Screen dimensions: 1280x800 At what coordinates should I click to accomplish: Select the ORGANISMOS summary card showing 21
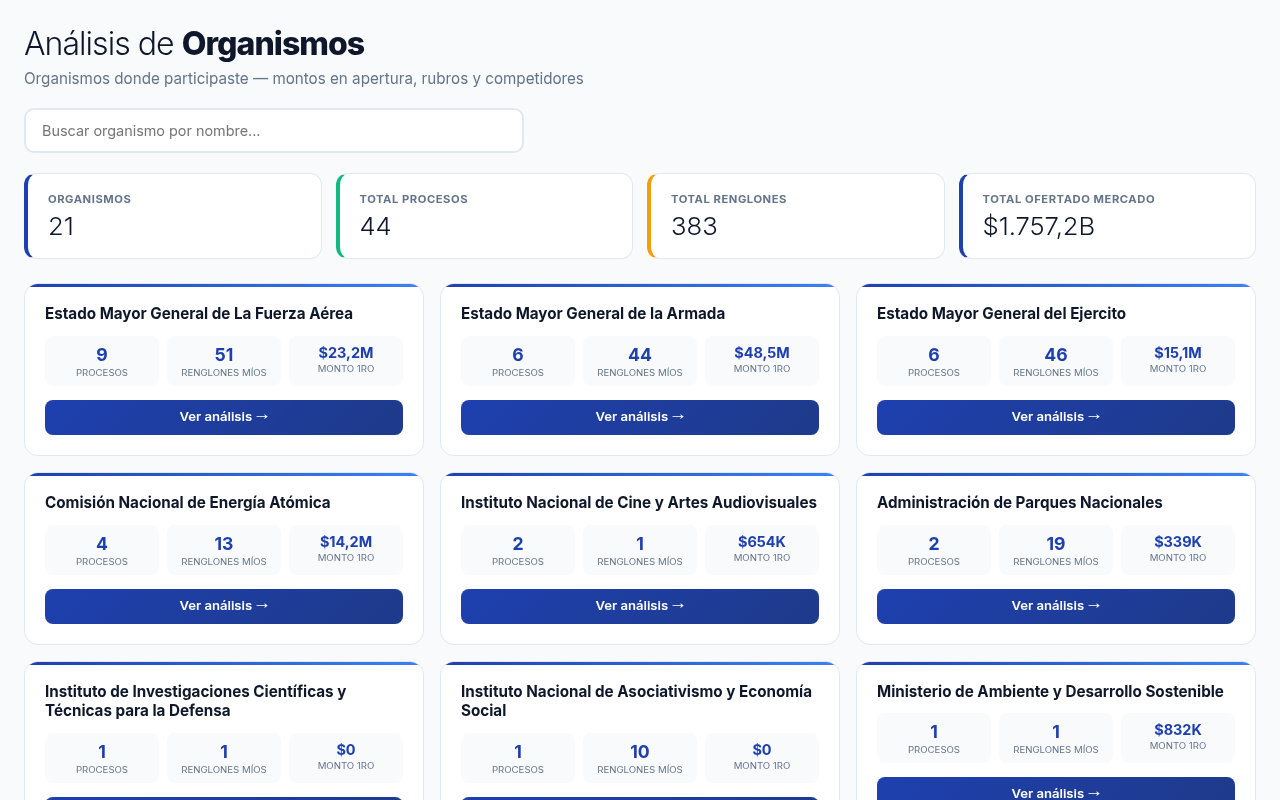point(172,215)
